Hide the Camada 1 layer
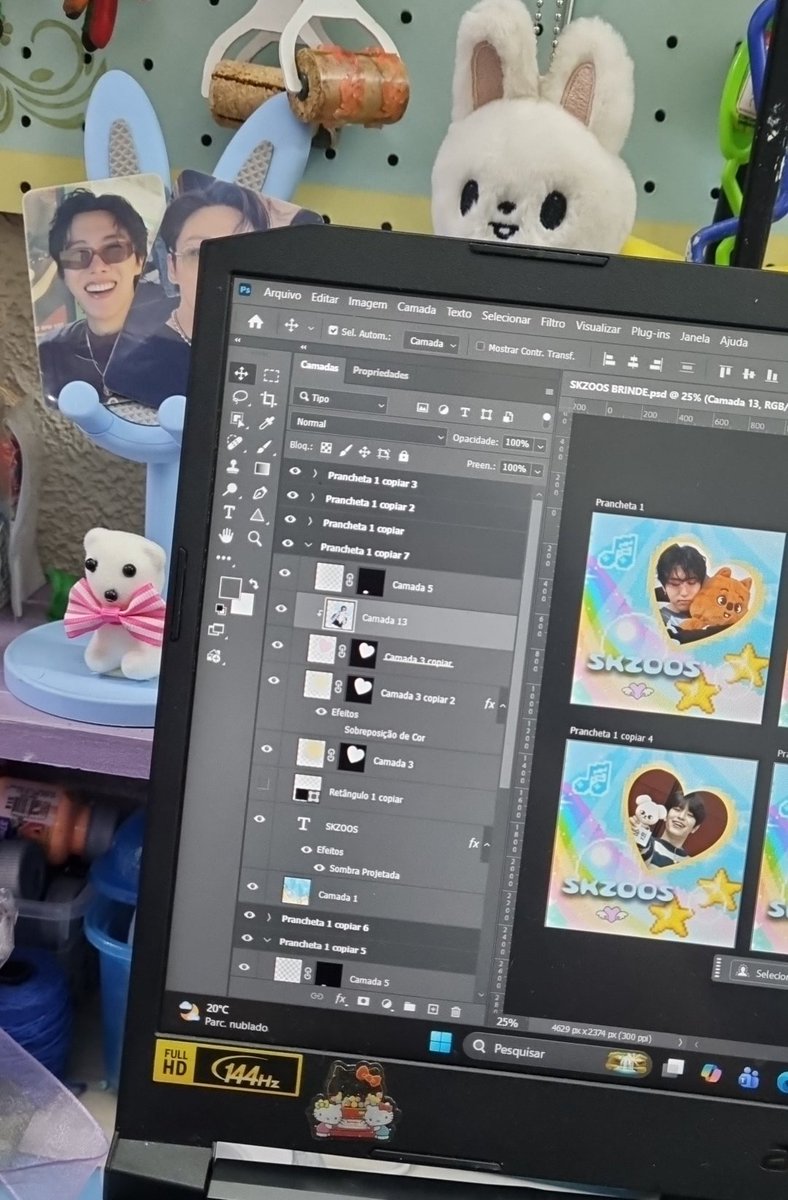The height and width of the screenshot is (1200, 788). [252, 886]
